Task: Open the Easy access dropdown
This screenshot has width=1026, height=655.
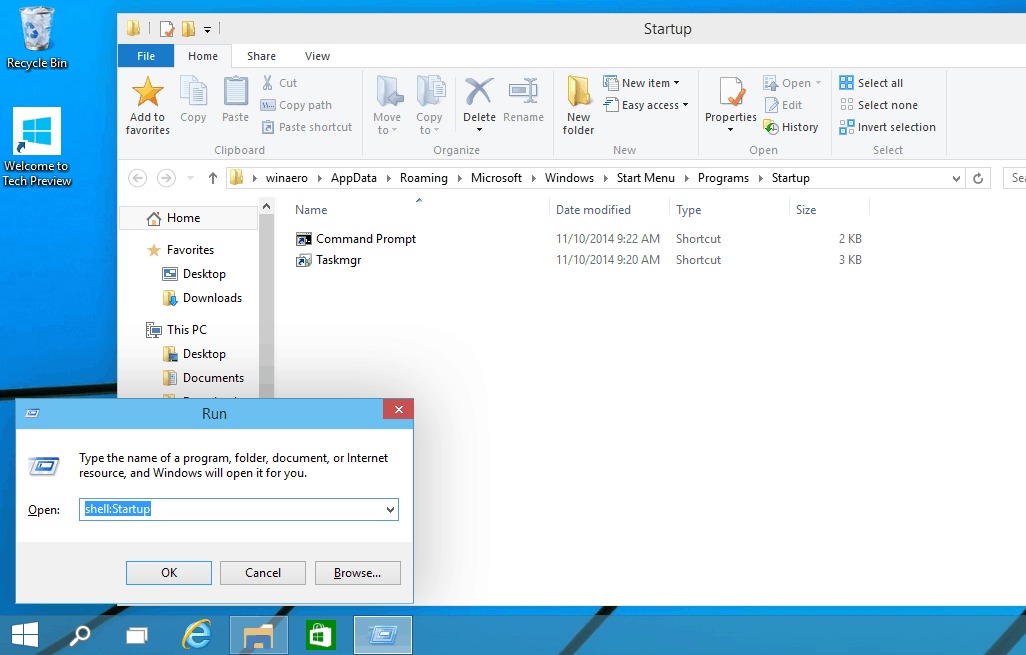Action: [x=644, y=105]
